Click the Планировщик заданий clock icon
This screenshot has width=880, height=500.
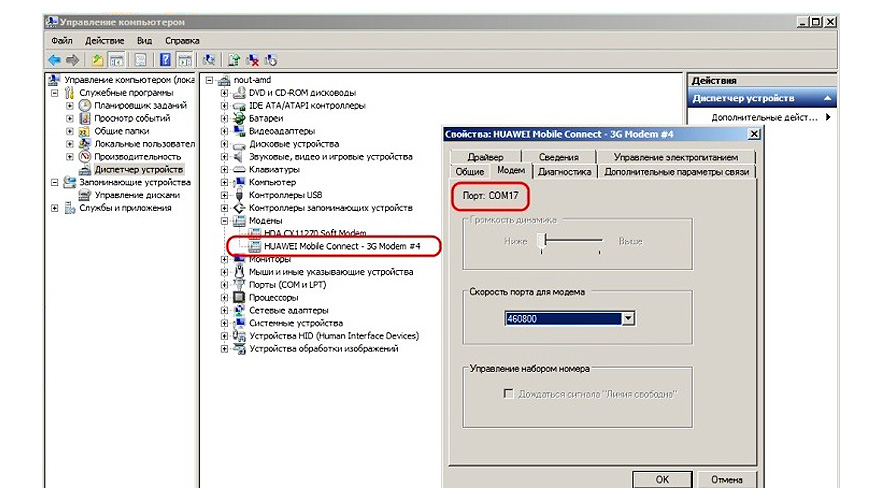point(85,105)
